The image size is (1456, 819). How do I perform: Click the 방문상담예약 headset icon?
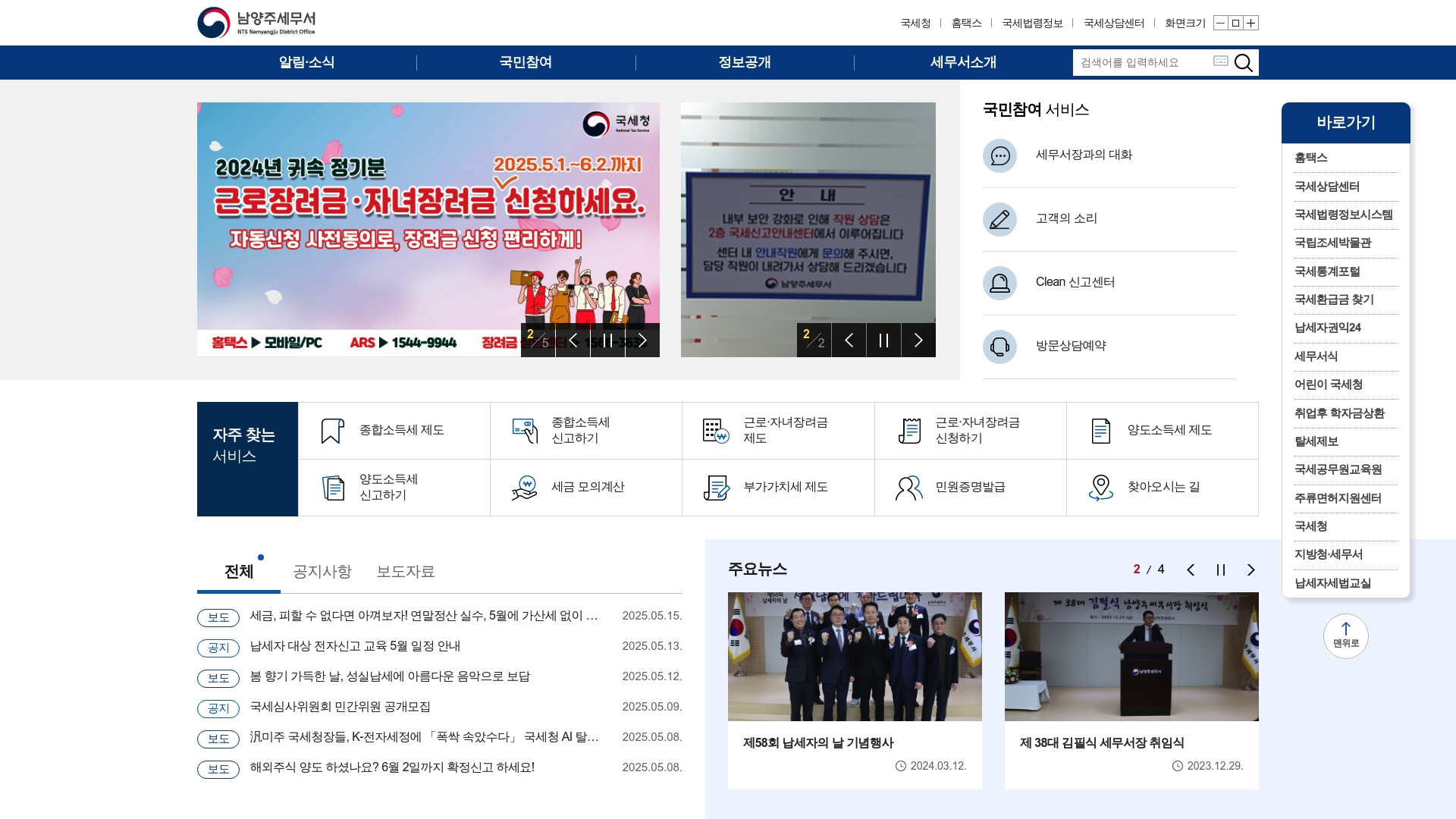click(x=999, y=347)
